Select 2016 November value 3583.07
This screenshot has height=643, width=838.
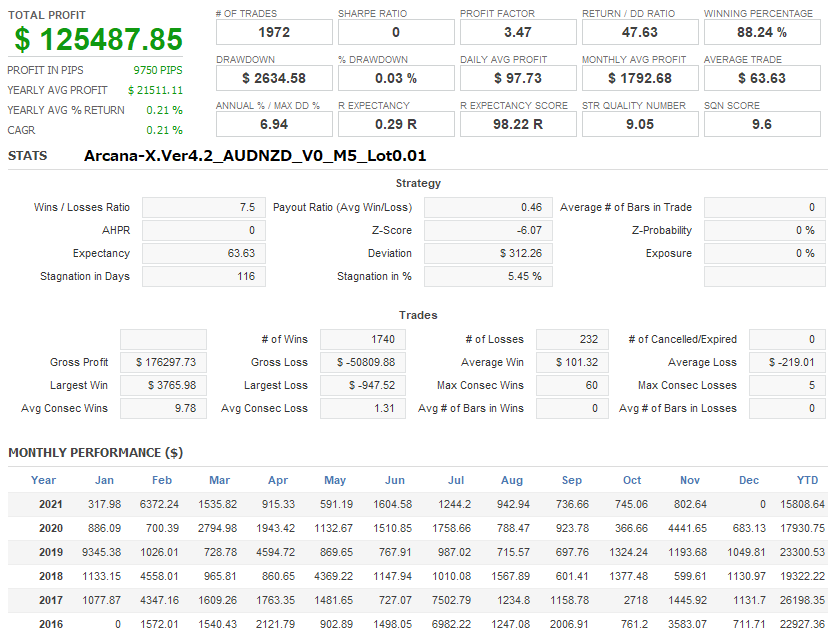coord(687,624)
